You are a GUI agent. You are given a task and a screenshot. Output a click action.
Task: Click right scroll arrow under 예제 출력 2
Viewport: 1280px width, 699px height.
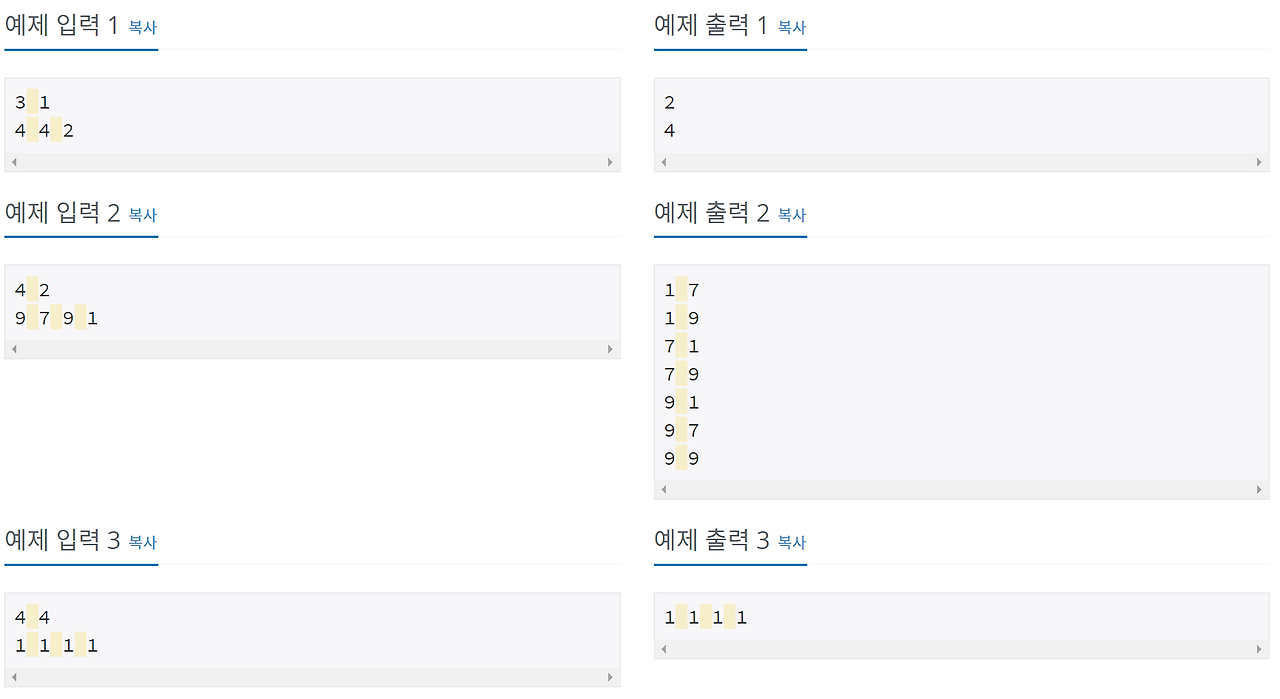point(1259,489)
